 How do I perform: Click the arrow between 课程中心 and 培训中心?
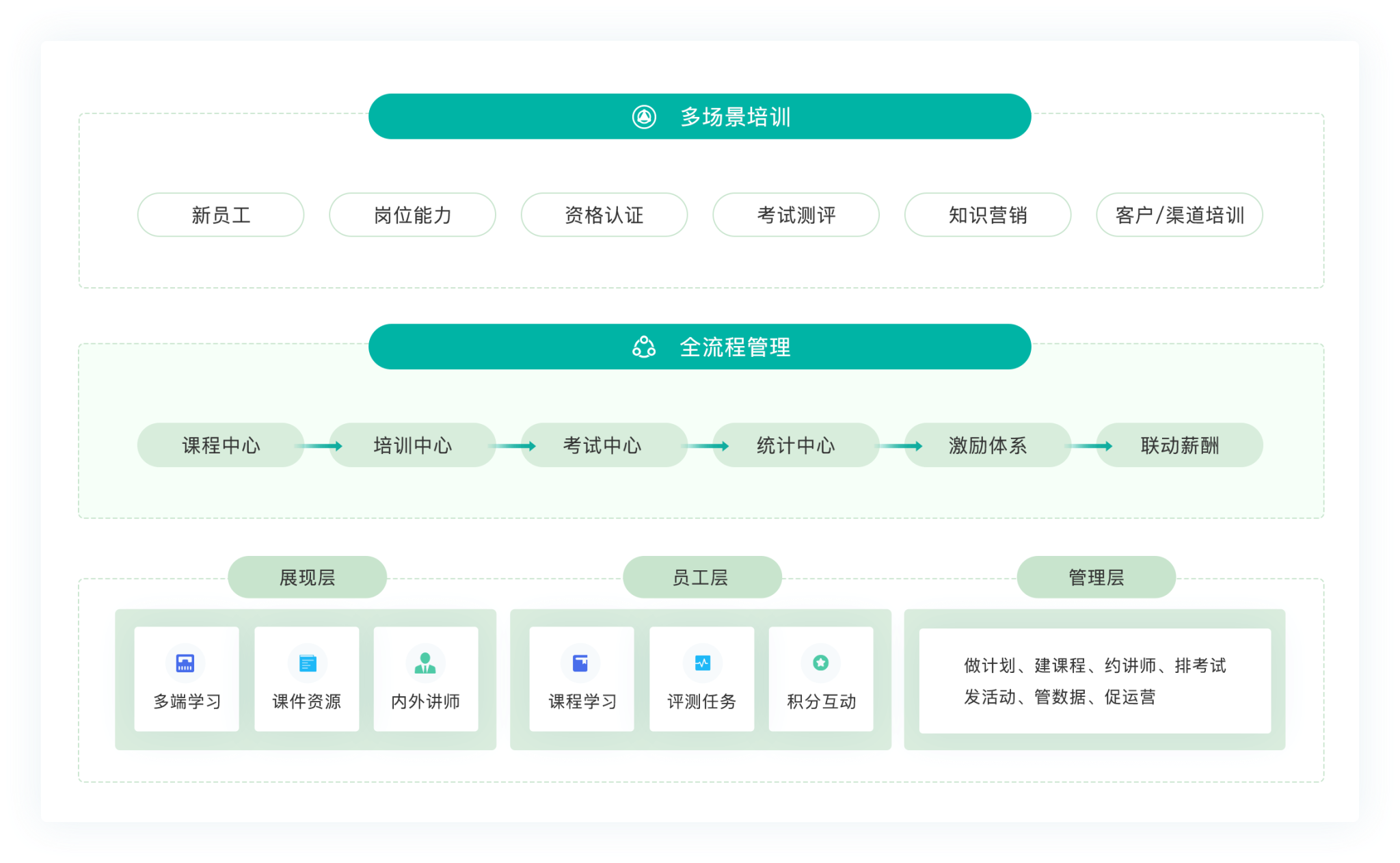tap(321, 446)
